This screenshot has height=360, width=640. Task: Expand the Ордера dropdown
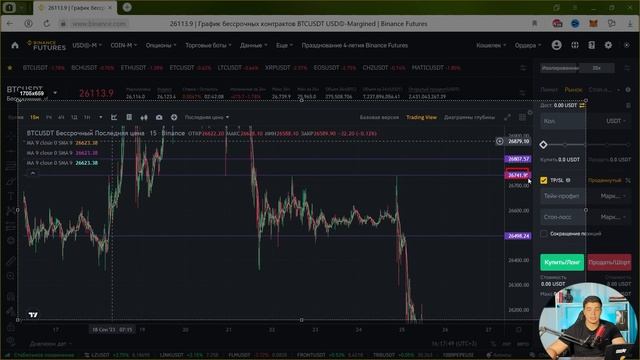[528, 45]
